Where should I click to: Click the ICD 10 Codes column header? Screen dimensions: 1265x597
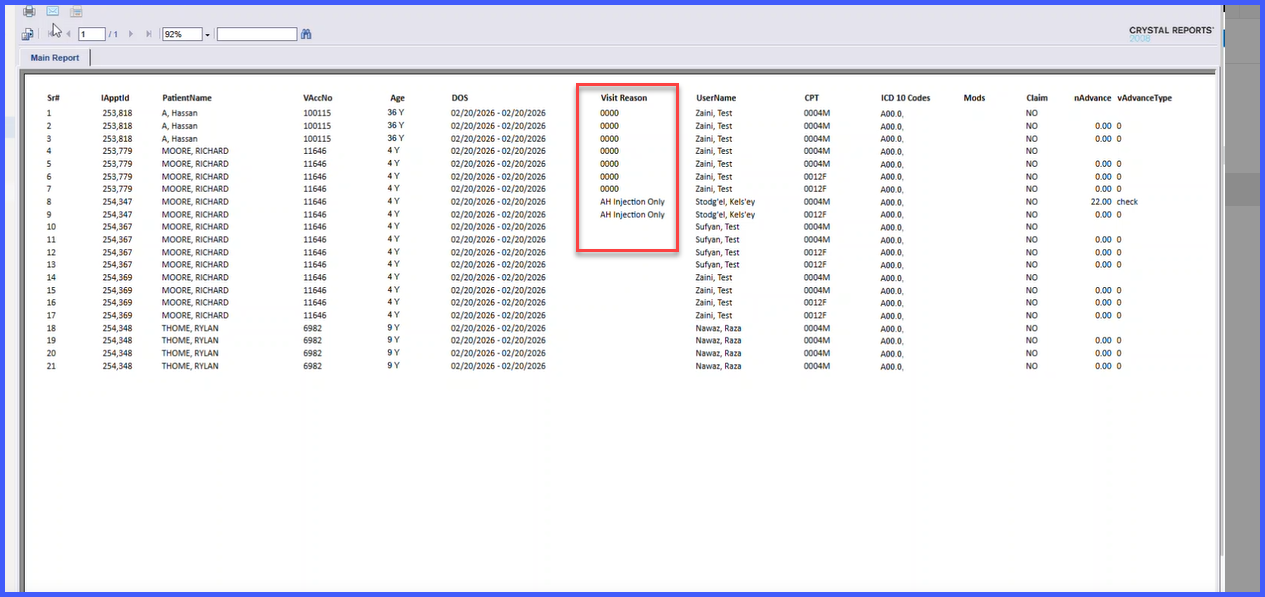pyautogui.click(x=906, y=98)
